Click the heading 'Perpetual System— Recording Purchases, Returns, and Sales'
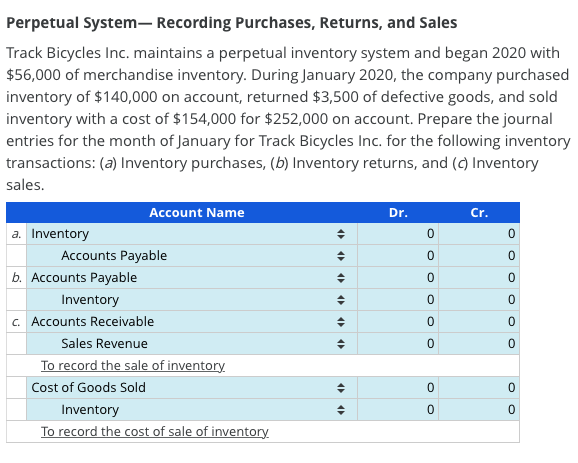Screen dimensions: 578x463 232,23
